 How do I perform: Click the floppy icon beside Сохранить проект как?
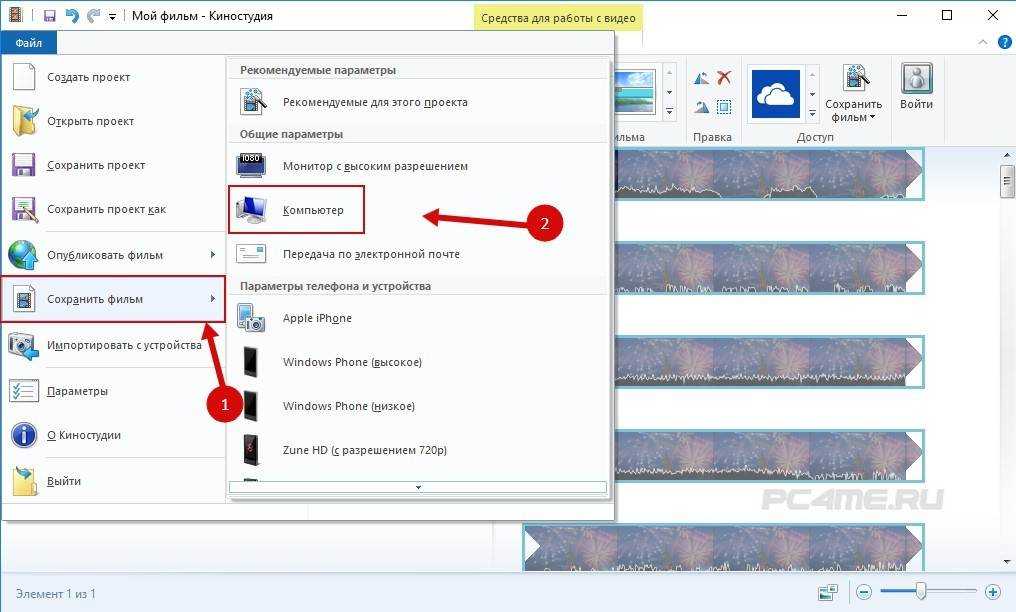(25, 210)
